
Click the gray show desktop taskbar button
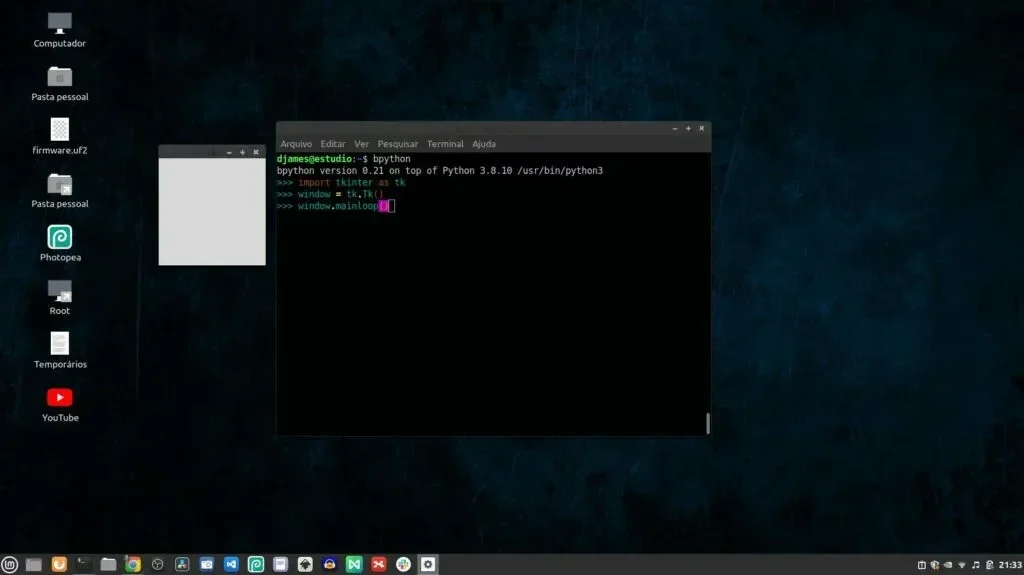click(34, 565)
